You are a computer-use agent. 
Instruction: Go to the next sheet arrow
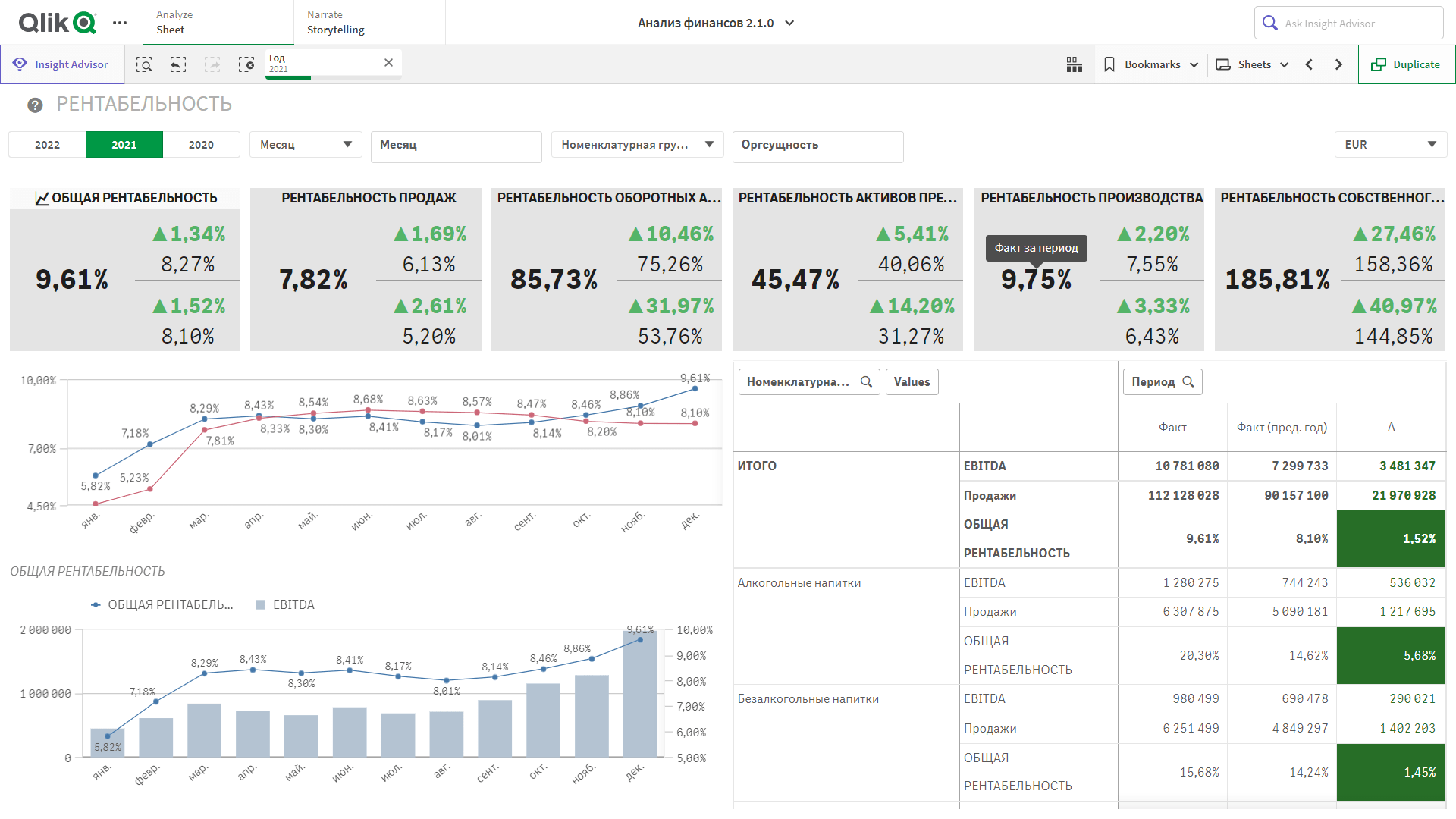click(x=1338, y=64)
